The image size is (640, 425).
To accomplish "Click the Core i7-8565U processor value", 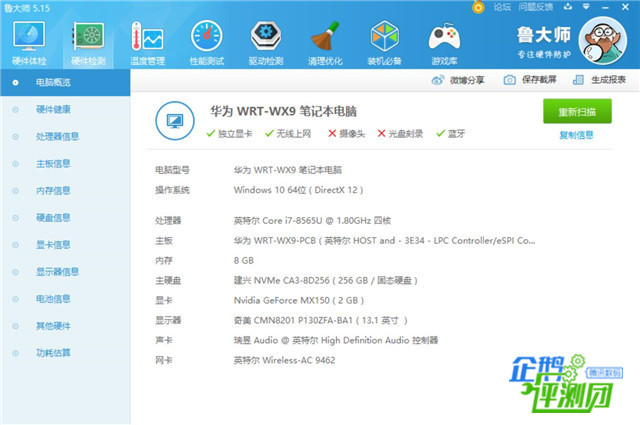I will pos(312,220).
